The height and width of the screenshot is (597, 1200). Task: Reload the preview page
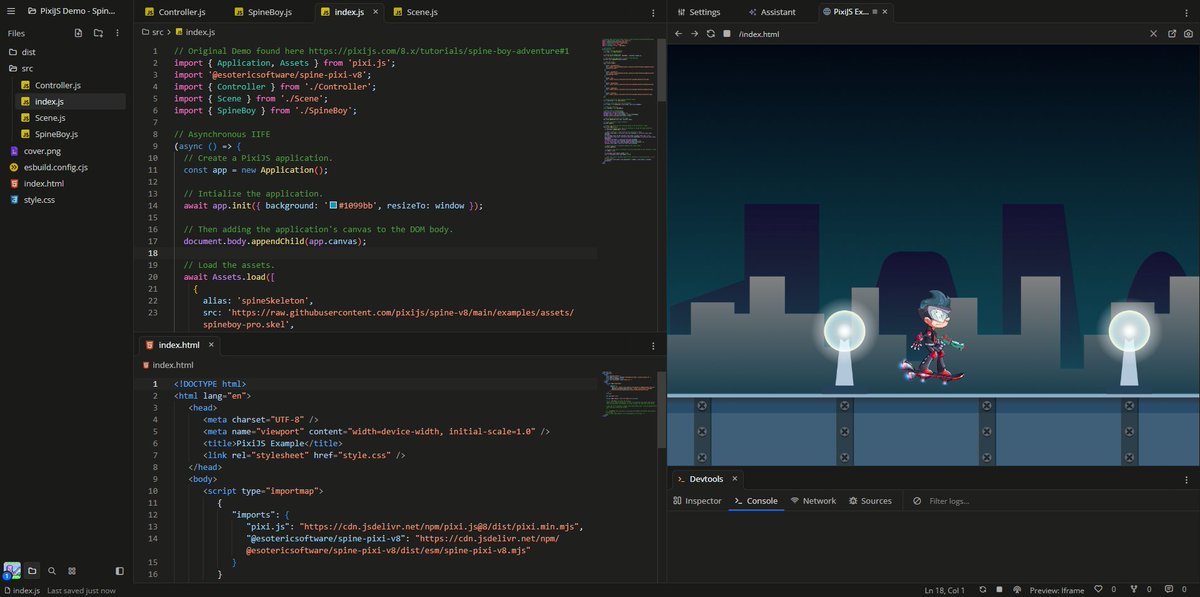(x=711, y=33)
